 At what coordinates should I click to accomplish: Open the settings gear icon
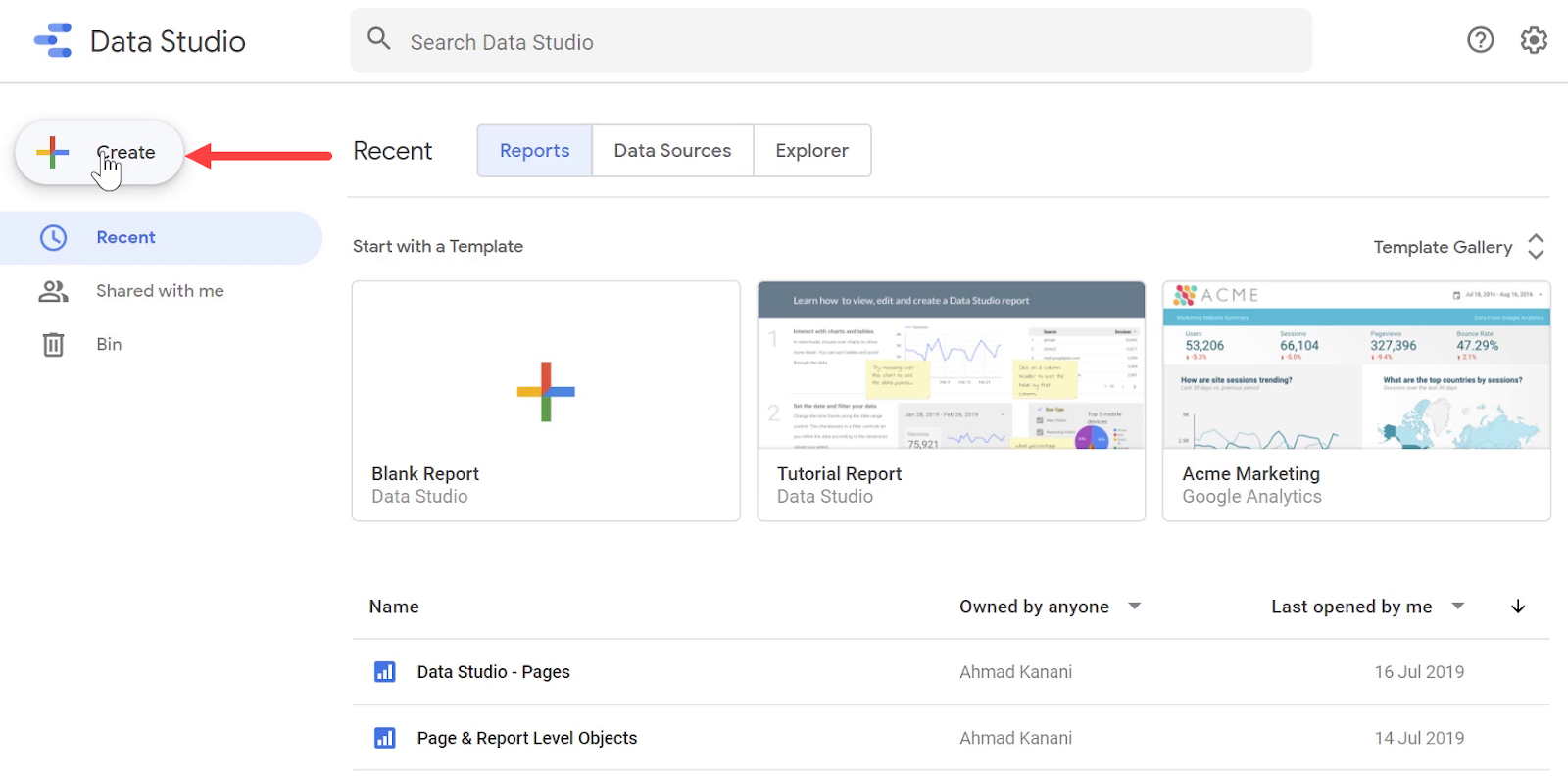(1534, 40)
